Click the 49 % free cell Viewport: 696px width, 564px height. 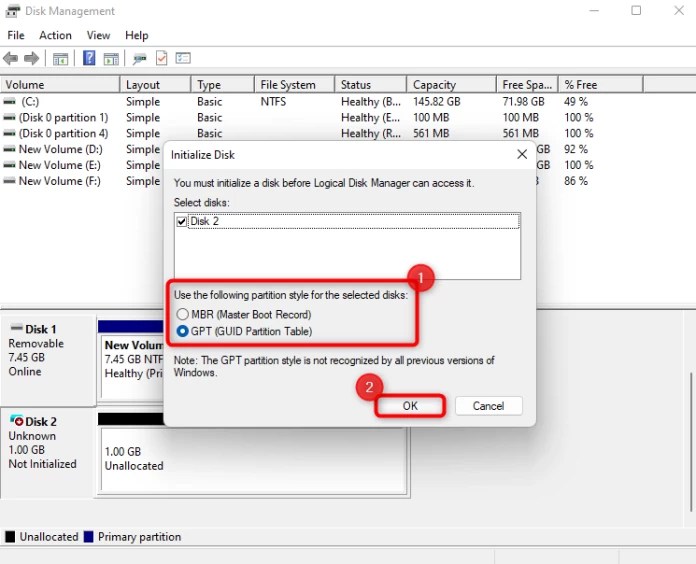(576, 102)
